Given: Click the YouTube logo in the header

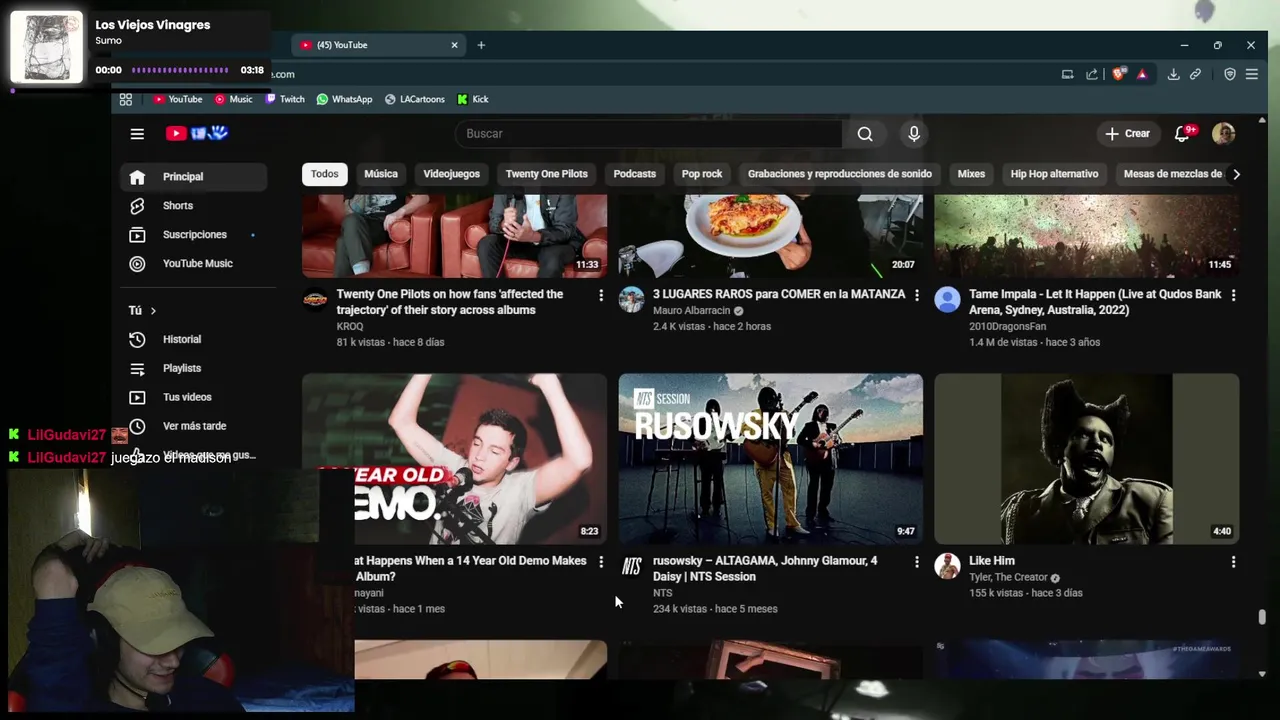Looking at the screenshot, I should (197, 133).
